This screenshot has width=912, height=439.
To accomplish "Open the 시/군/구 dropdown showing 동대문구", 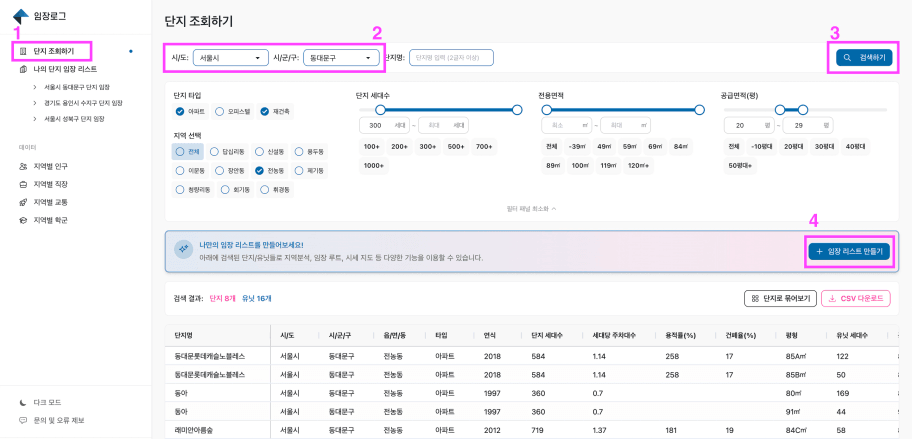I will click(x=337, y=58).
